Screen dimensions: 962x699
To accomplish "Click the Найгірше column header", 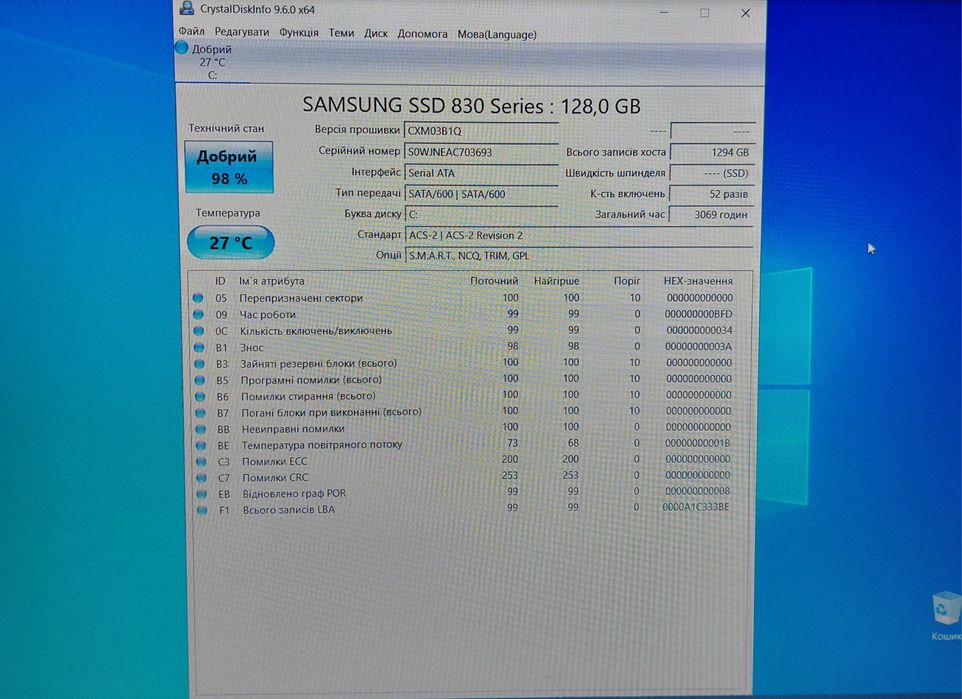I will pyautogui.click(x=556, y=281).
